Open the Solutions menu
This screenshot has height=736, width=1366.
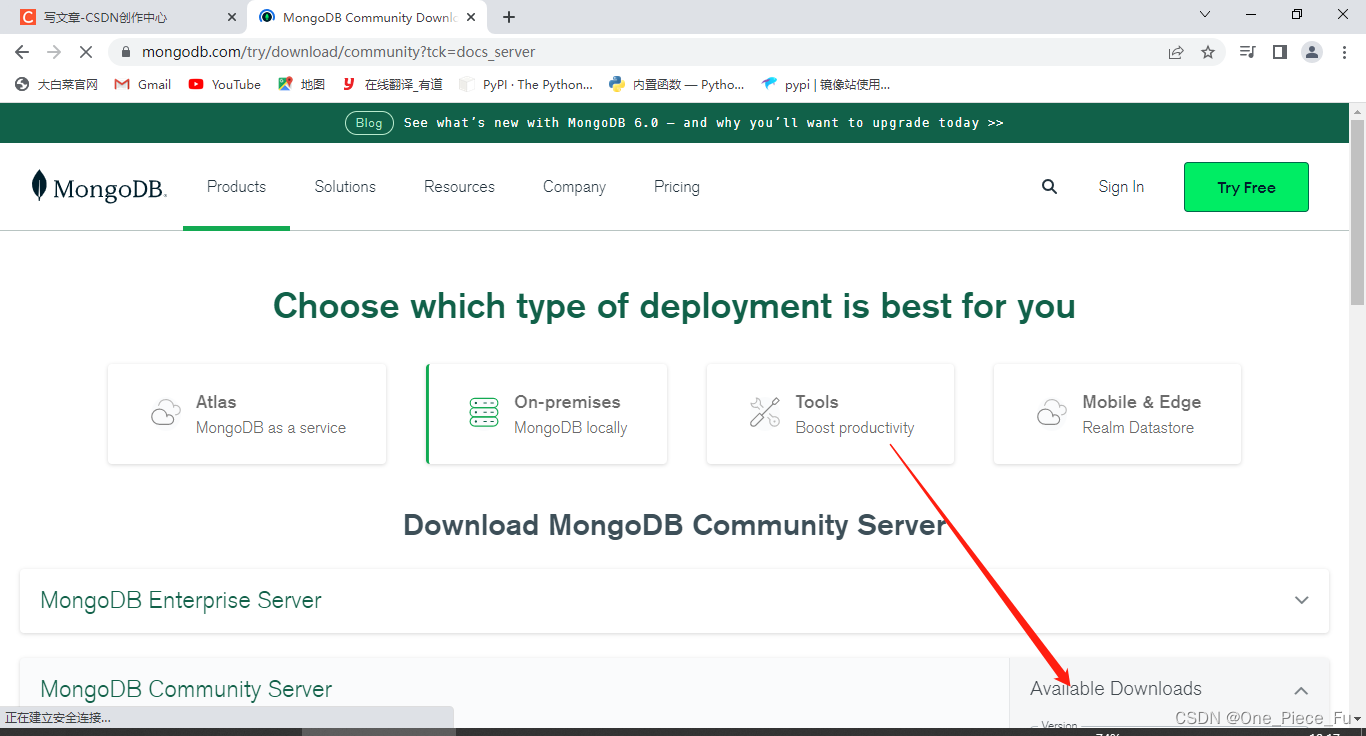(345, 187)
